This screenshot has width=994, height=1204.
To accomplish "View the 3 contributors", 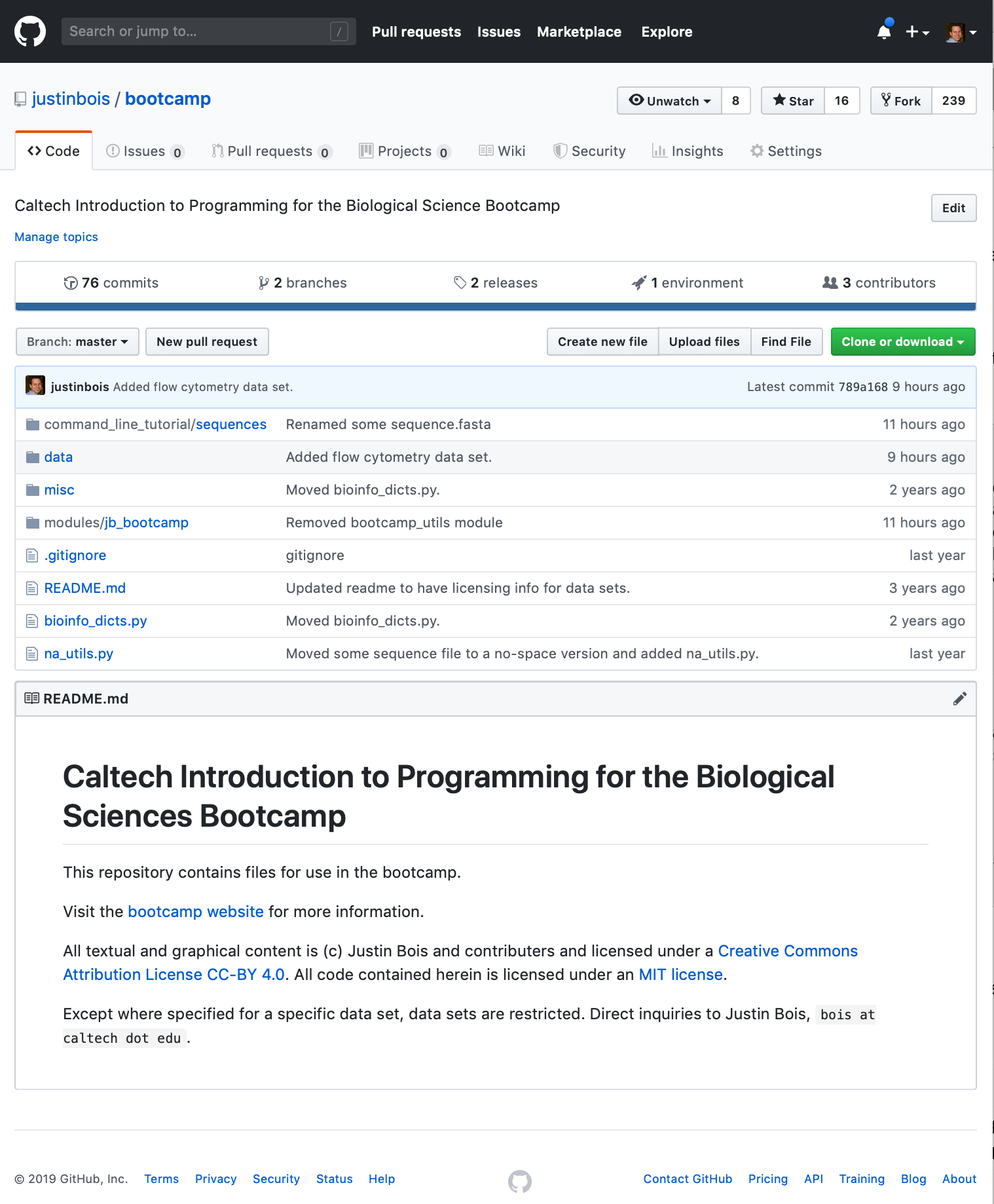I will coord(879,283).
